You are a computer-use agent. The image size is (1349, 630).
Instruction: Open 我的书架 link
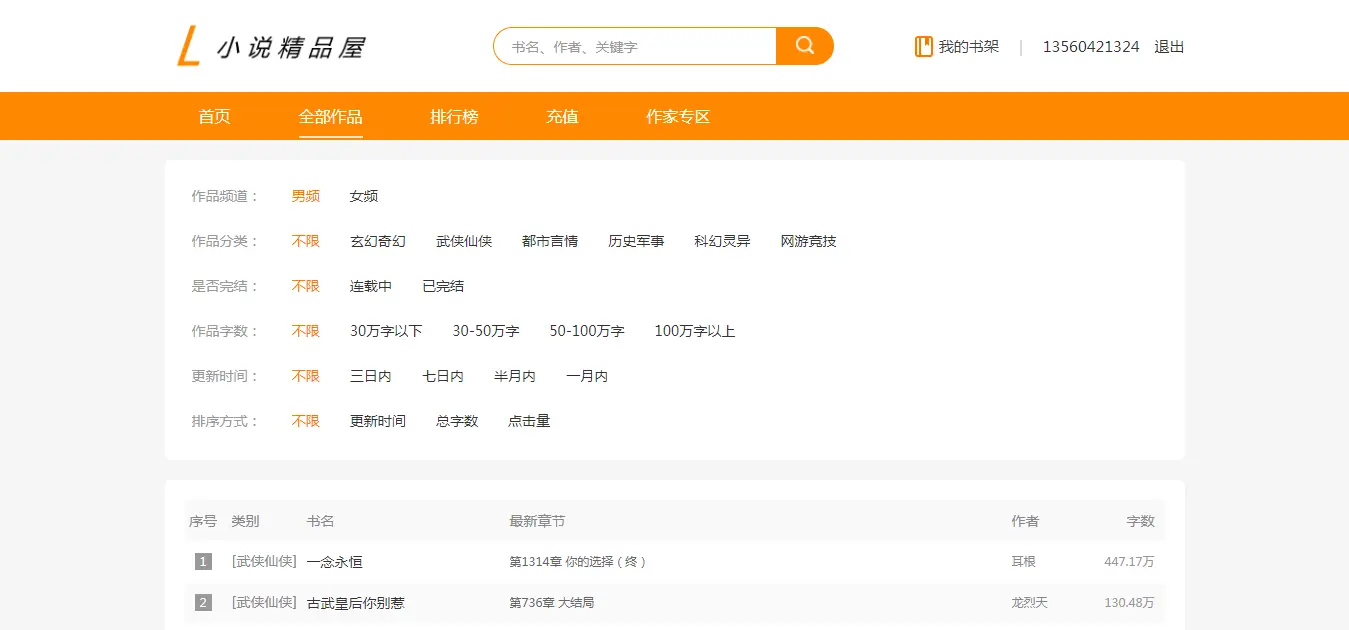(x=968, y=46)
